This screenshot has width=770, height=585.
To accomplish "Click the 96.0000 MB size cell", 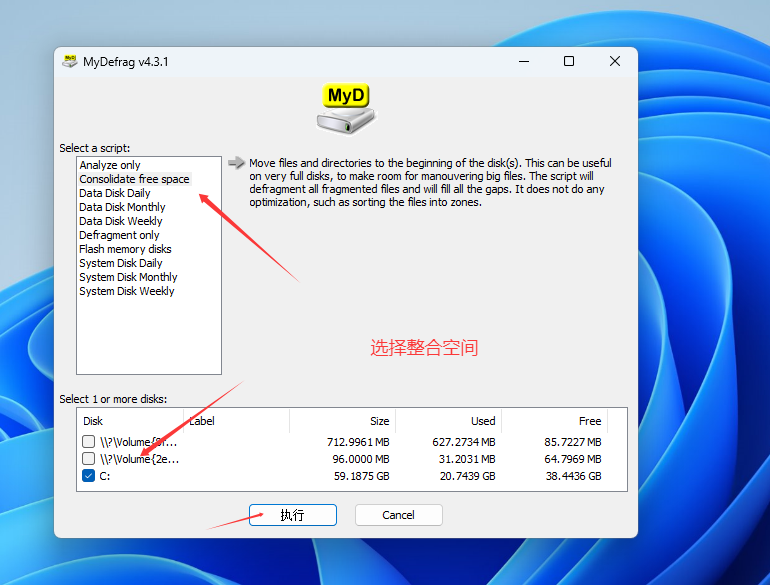I will click(361, 459).
